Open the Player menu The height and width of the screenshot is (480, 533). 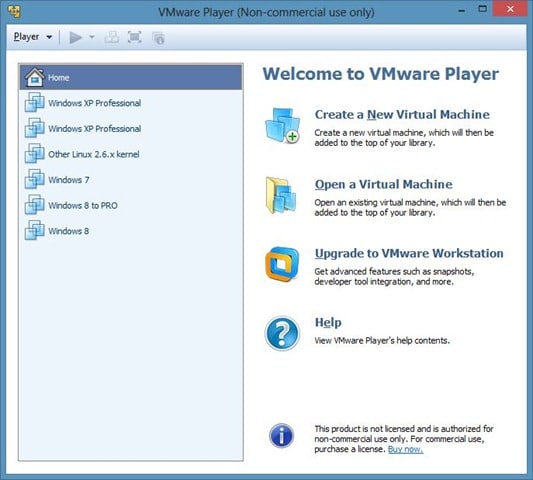33,37
